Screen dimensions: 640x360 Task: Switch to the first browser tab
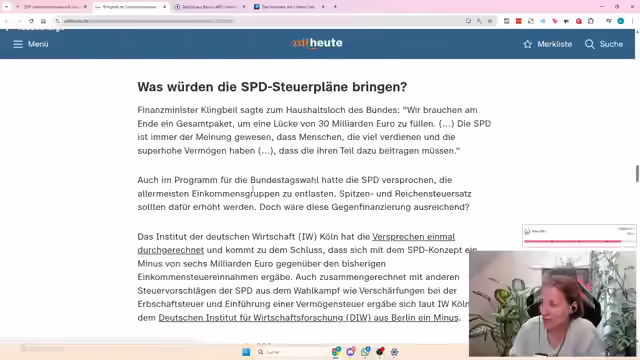[x=51, y=7]
